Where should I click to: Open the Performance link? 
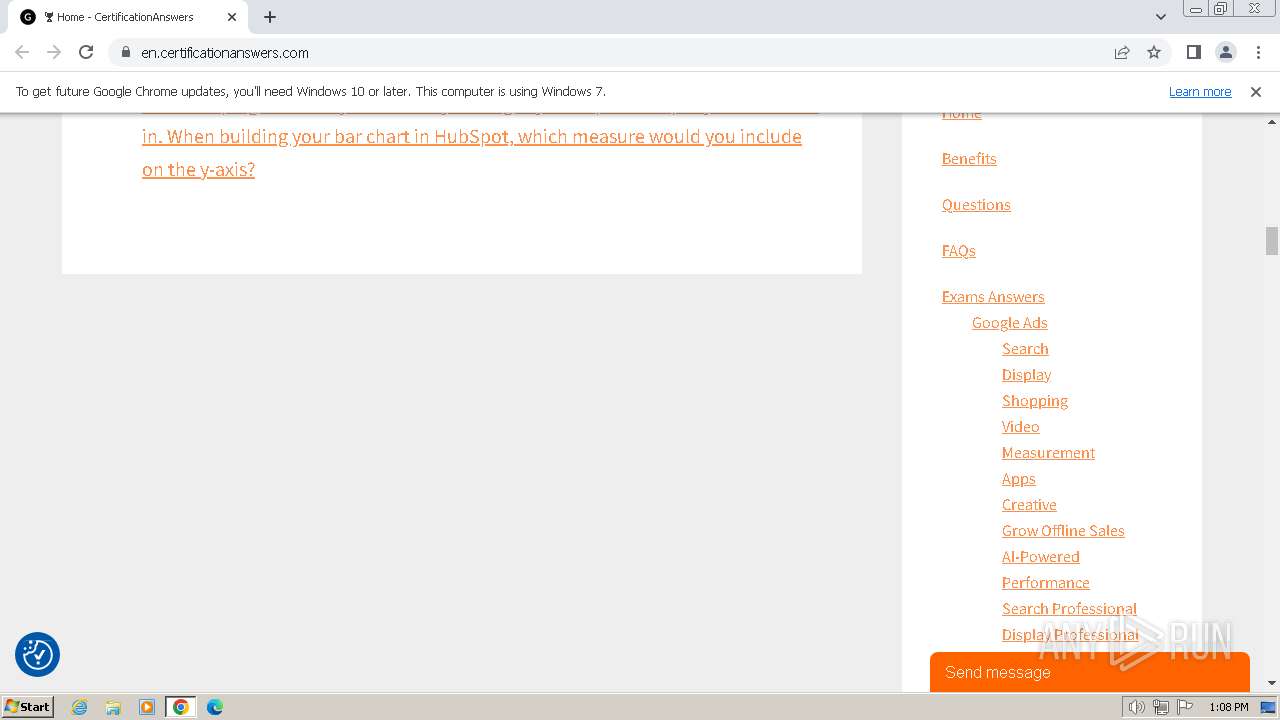(1046, 582)
